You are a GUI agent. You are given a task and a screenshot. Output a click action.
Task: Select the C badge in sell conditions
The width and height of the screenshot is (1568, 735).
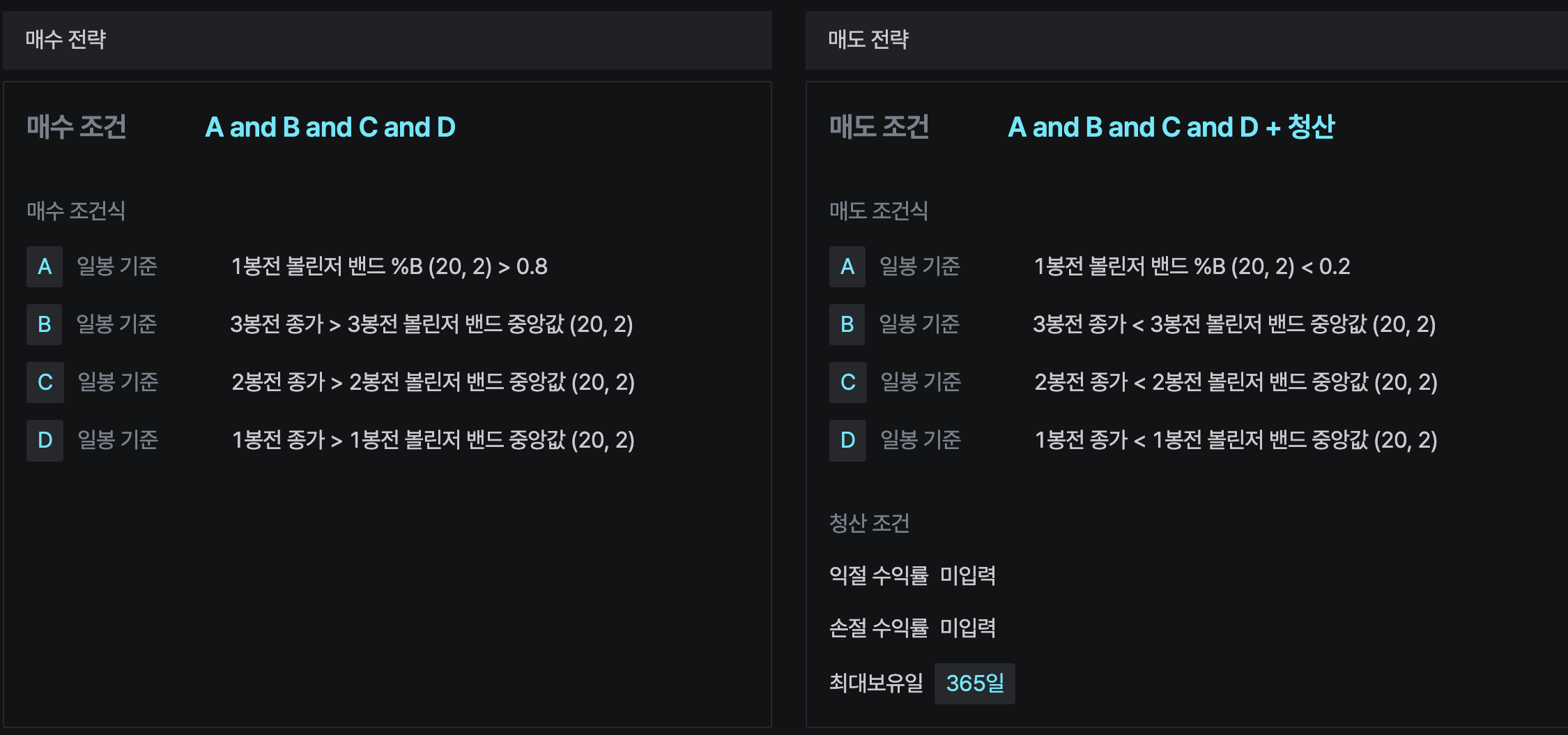click(847, 382)
